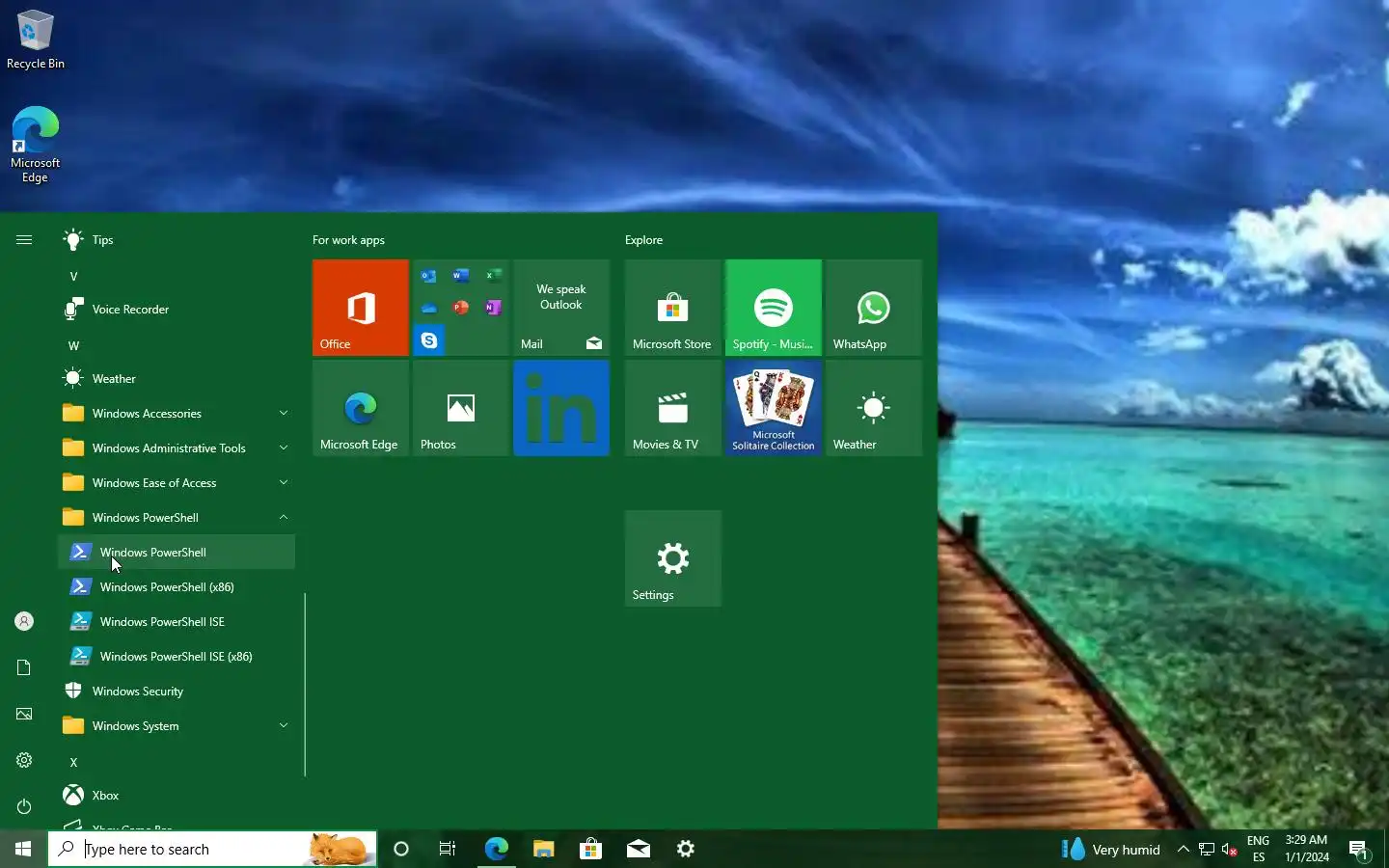Jump to letter W header
1389x868 pixels.
coord(73,345)
